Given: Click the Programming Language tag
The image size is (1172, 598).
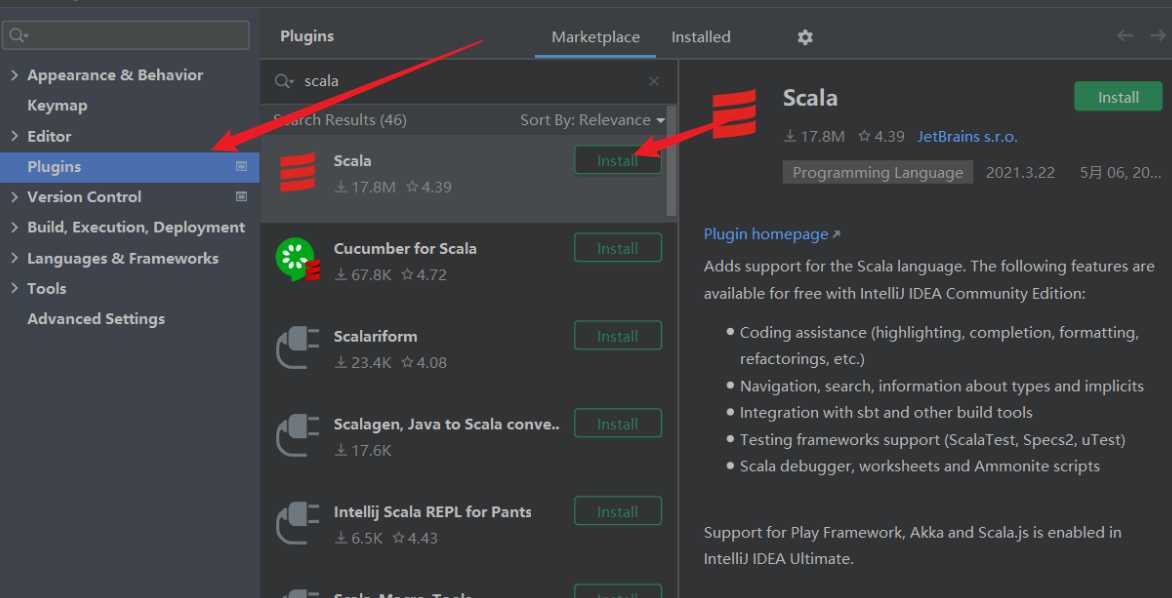Looking at the screenshot, I should pyautogui.click(x=878, y=173).
